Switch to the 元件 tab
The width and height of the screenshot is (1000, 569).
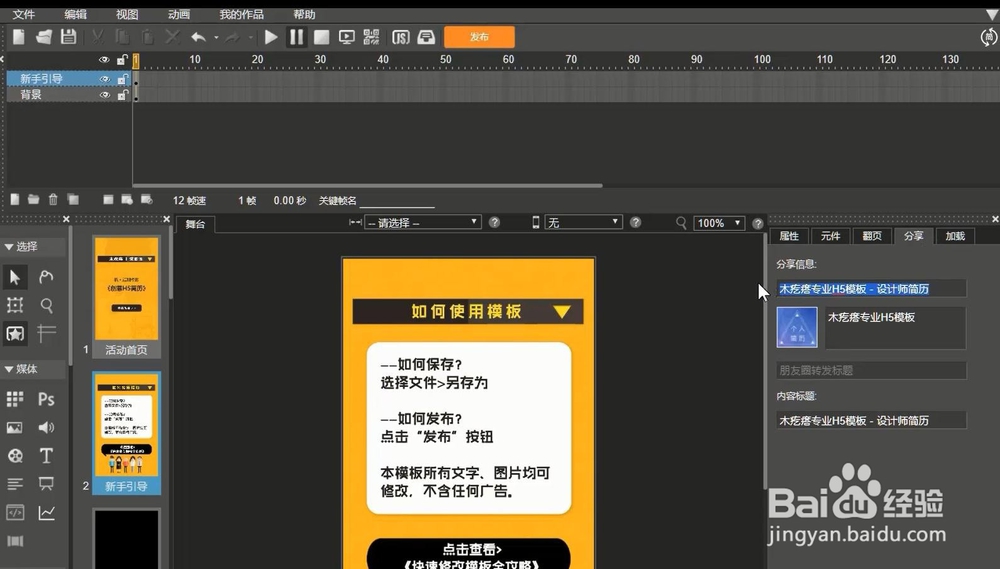[830, 236]
